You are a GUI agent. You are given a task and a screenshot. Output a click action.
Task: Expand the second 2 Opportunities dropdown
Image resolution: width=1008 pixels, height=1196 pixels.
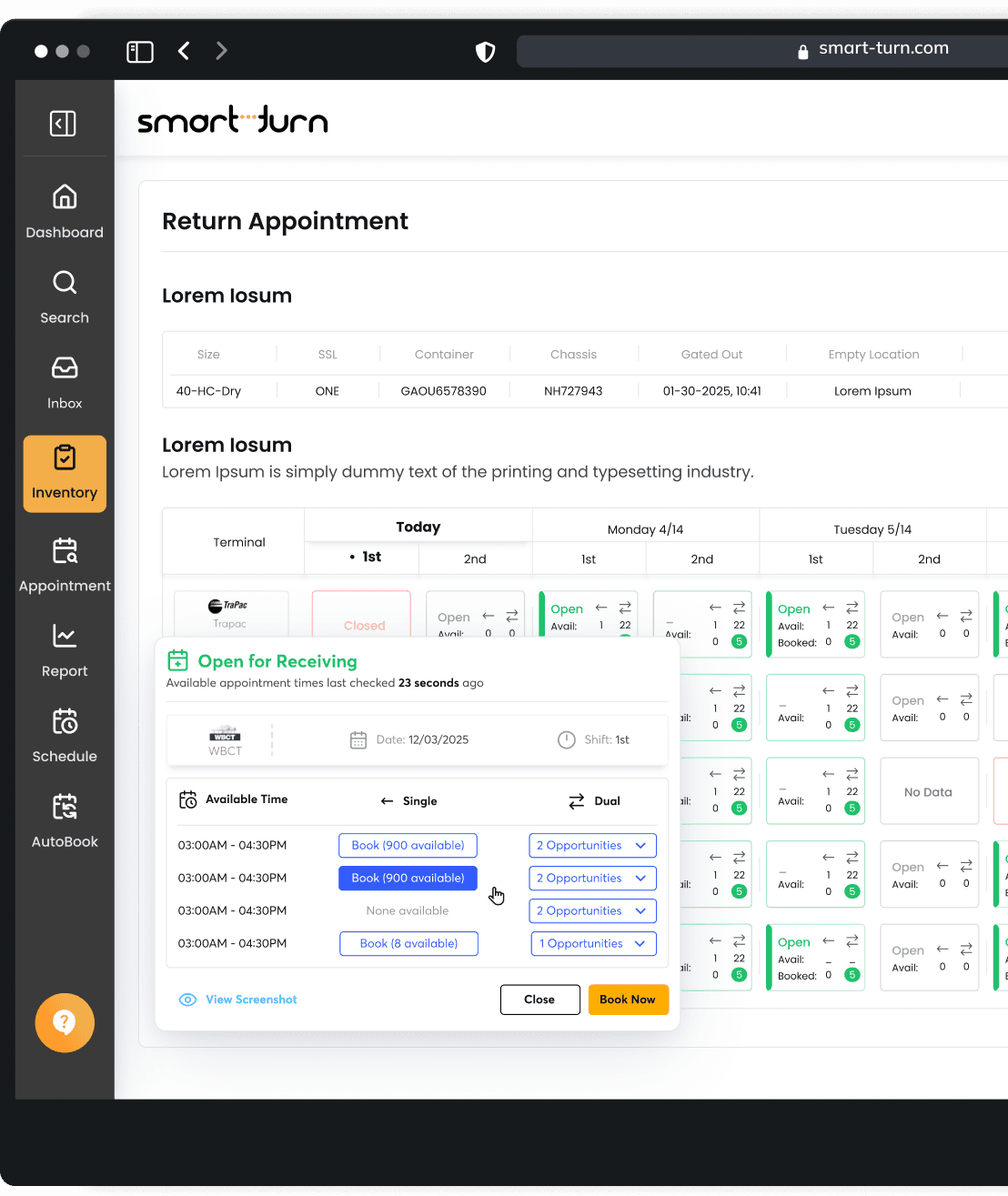(x=592, y=879)
